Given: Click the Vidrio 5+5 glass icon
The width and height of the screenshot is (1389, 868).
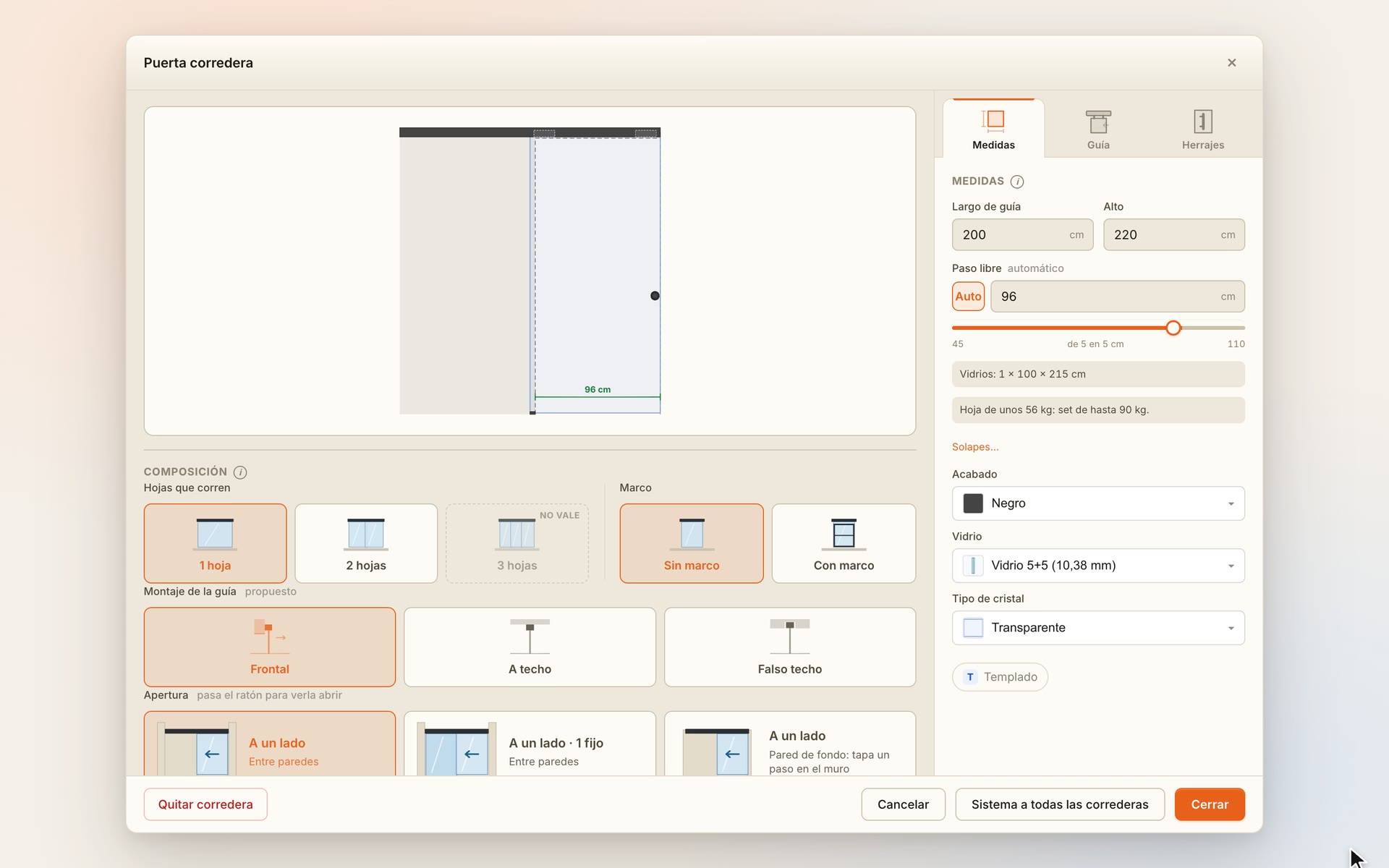Looking at the screenshot, I should (x=973, y=566).
